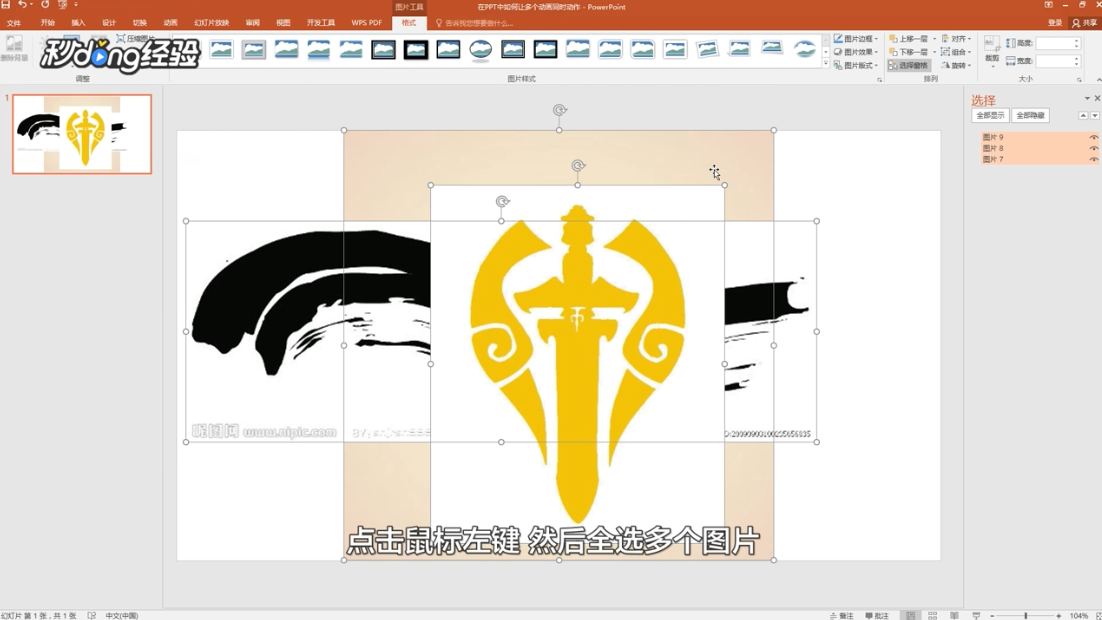
Task: Toggle the 备注 notes pane
Action: click(x=841, y=616)
